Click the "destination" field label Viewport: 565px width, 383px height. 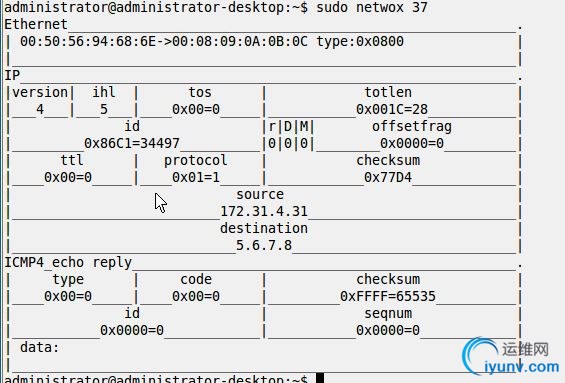tap(264, 228)
